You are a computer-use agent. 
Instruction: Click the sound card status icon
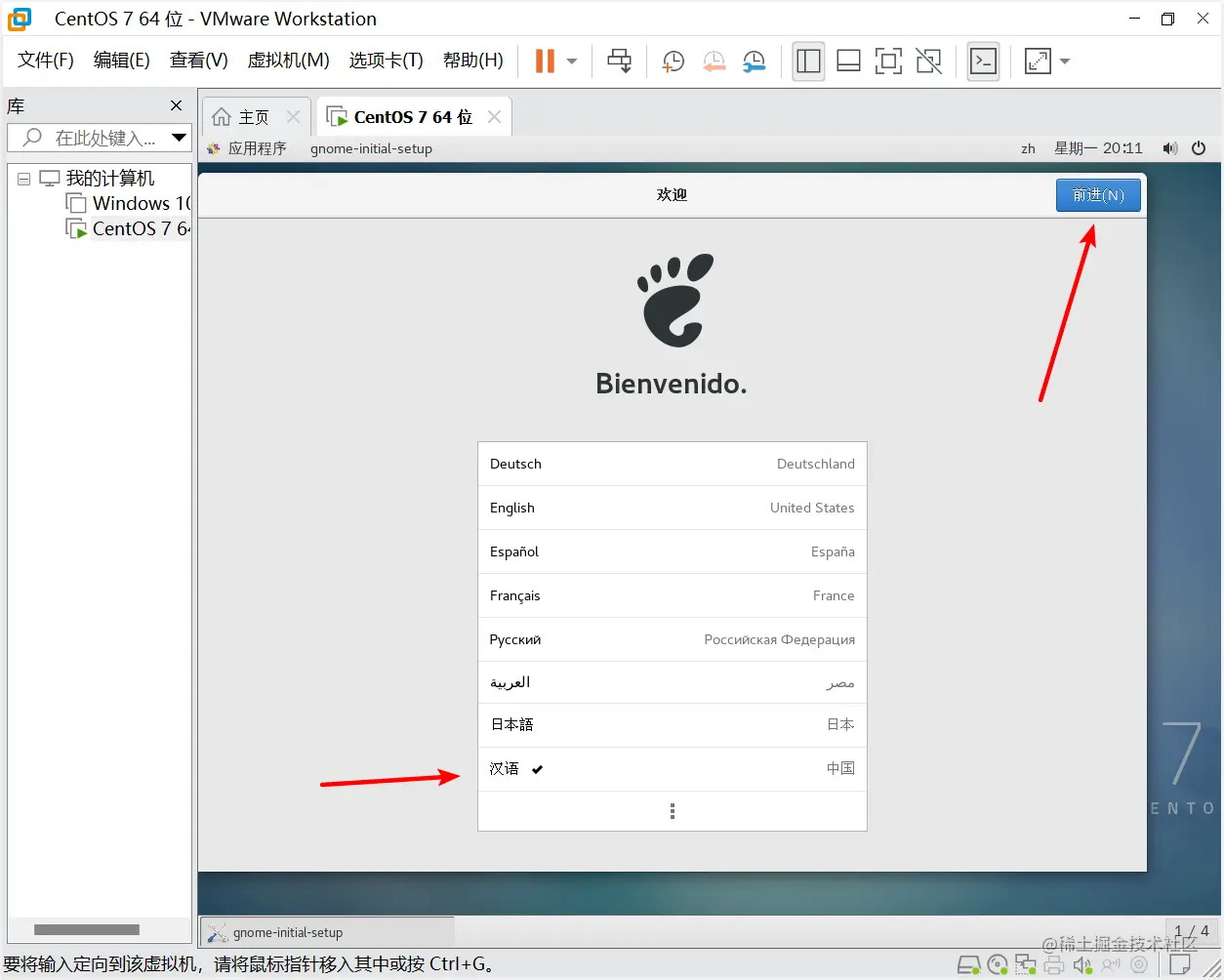[x=1082, y=965]
